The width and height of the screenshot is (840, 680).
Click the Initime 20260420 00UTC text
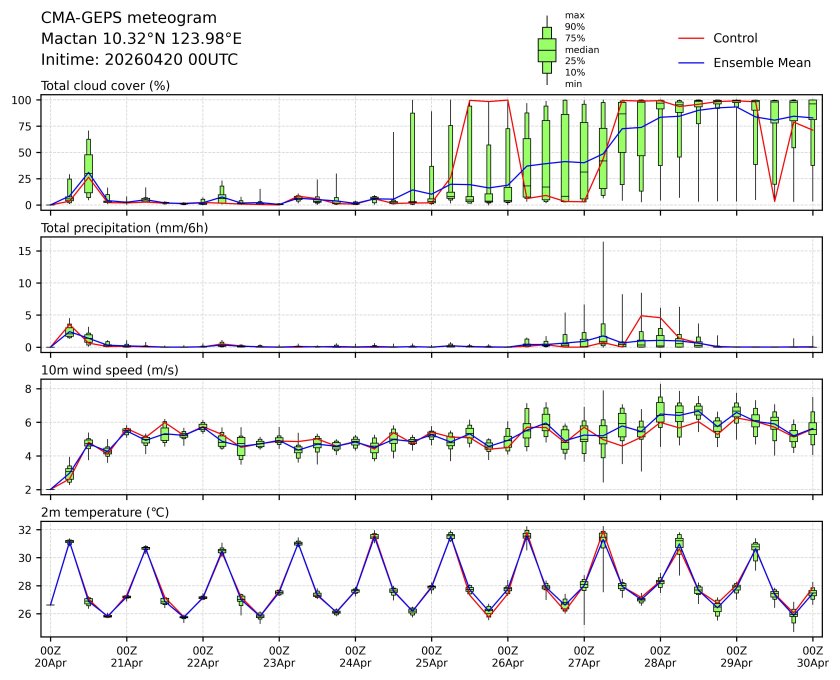click(139, 59)
